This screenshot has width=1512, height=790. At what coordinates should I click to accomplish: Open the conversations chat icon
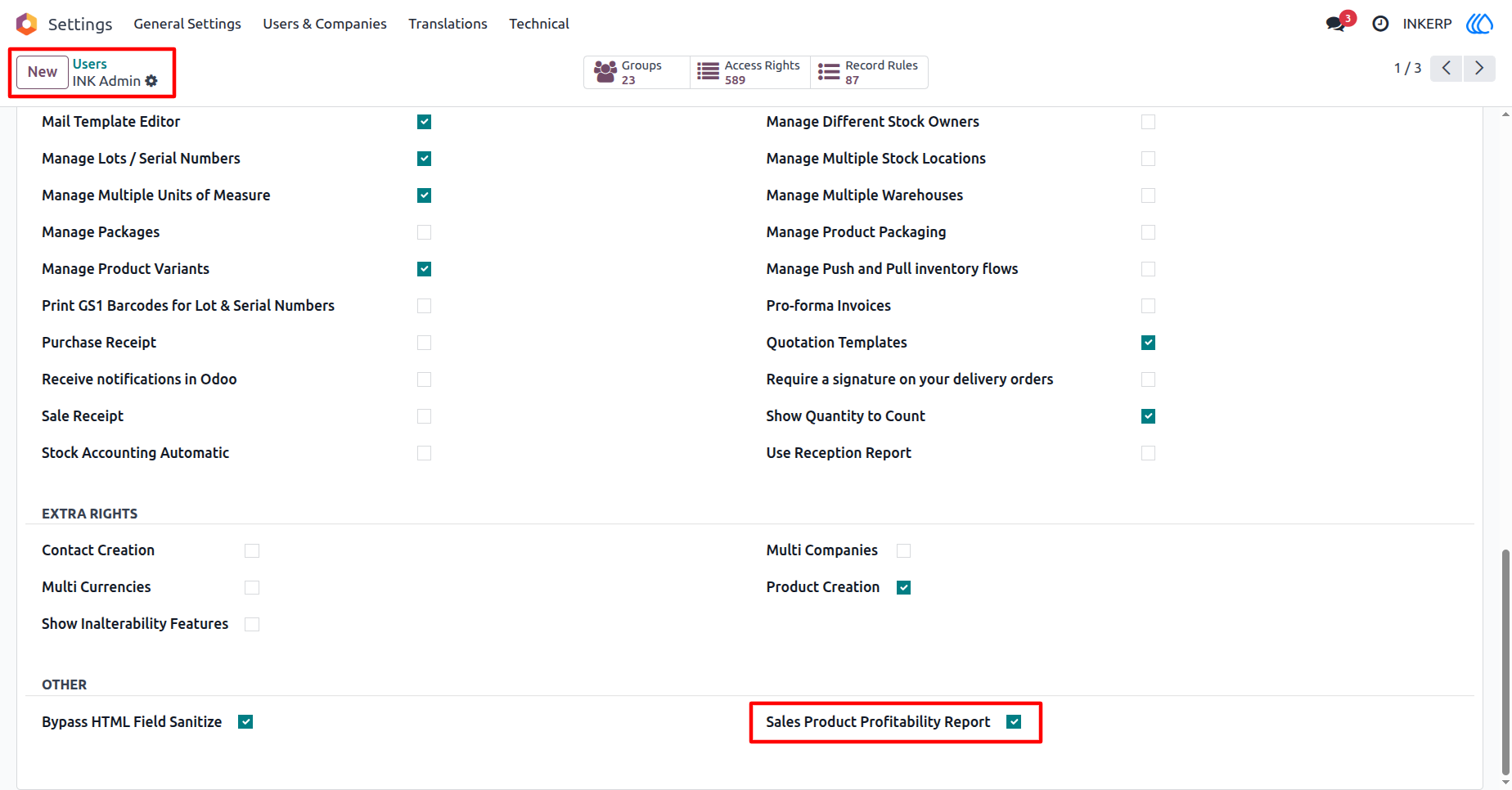(x=1336, y=24)
